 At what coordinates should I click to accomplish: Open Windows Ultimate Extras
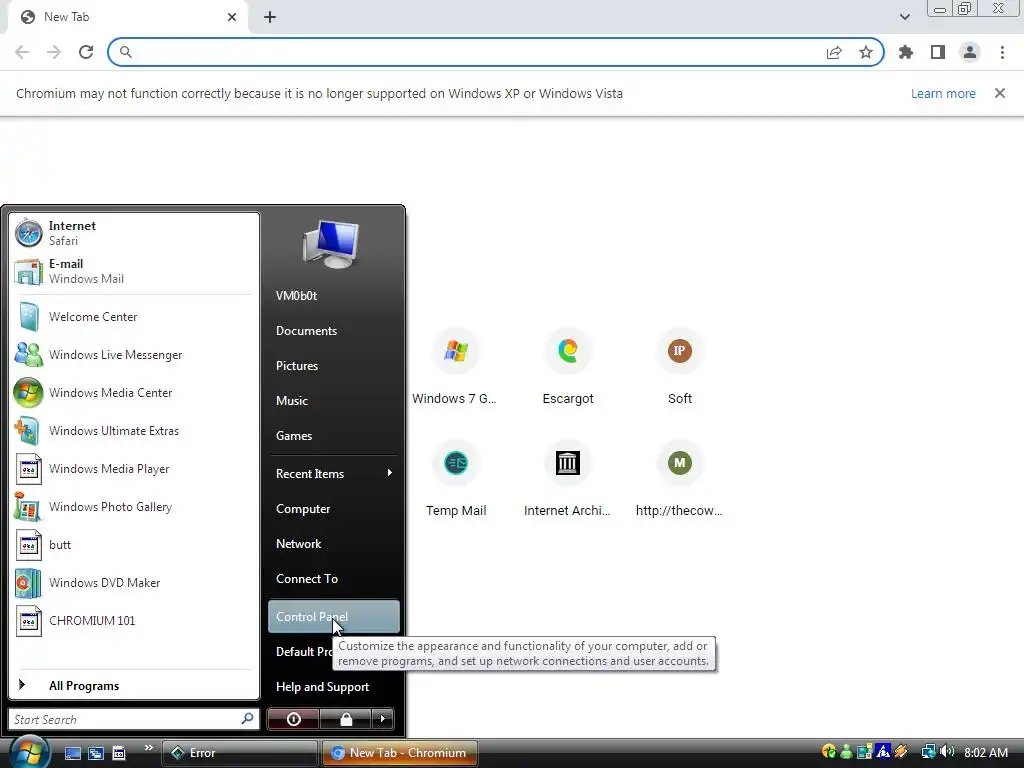coord(134,431)
